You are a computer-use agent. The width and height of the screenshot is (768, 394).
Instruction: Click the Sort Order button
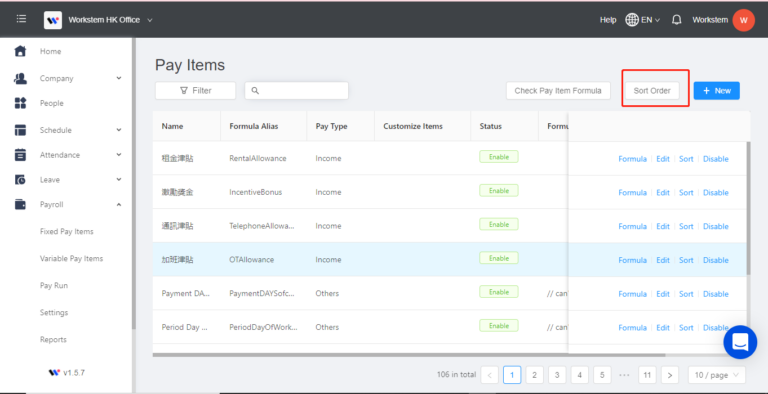[652, 91]
